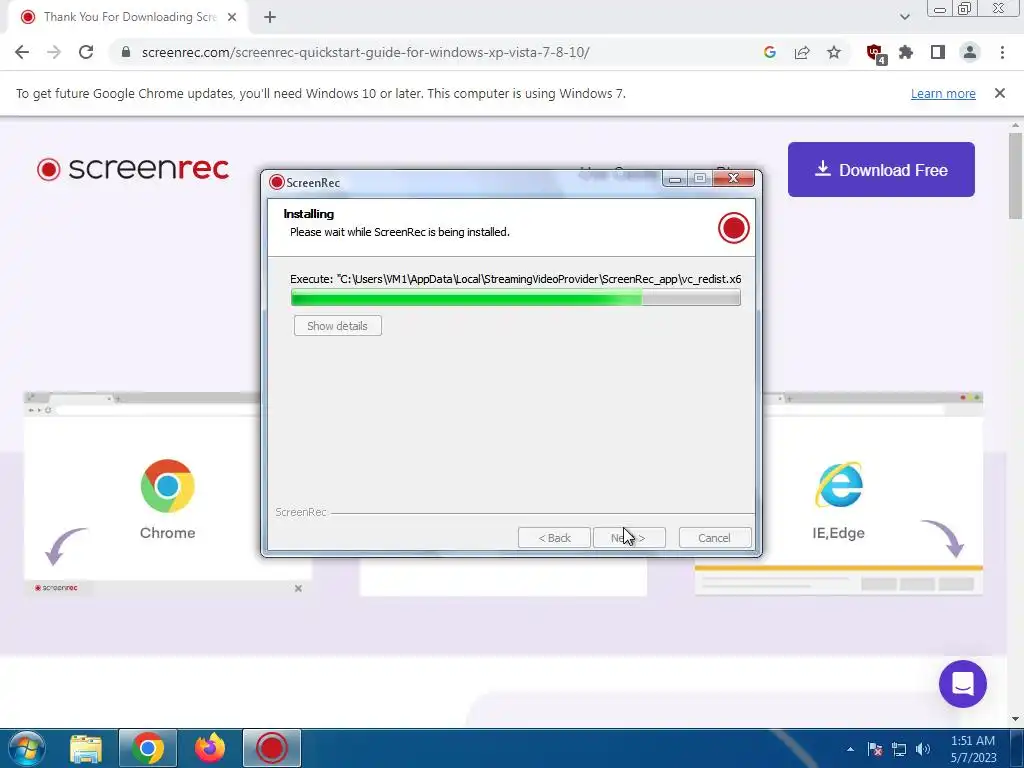The image size is (1024, 768).
Task: Open the taskbar clock and date
Action: 973,749
